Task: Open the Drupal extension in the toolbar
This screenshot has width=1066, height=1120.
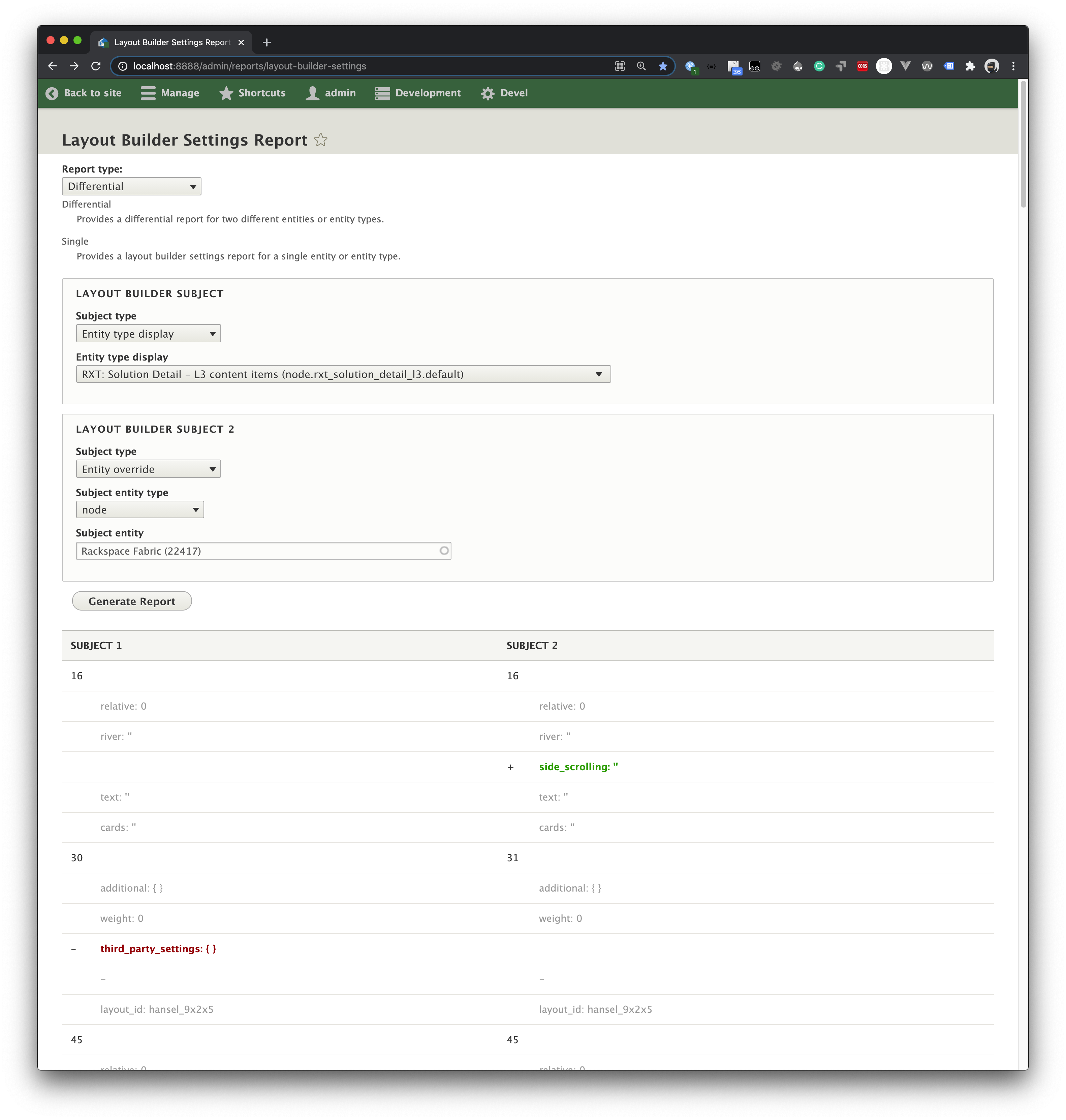Action: tap(798, 66)
